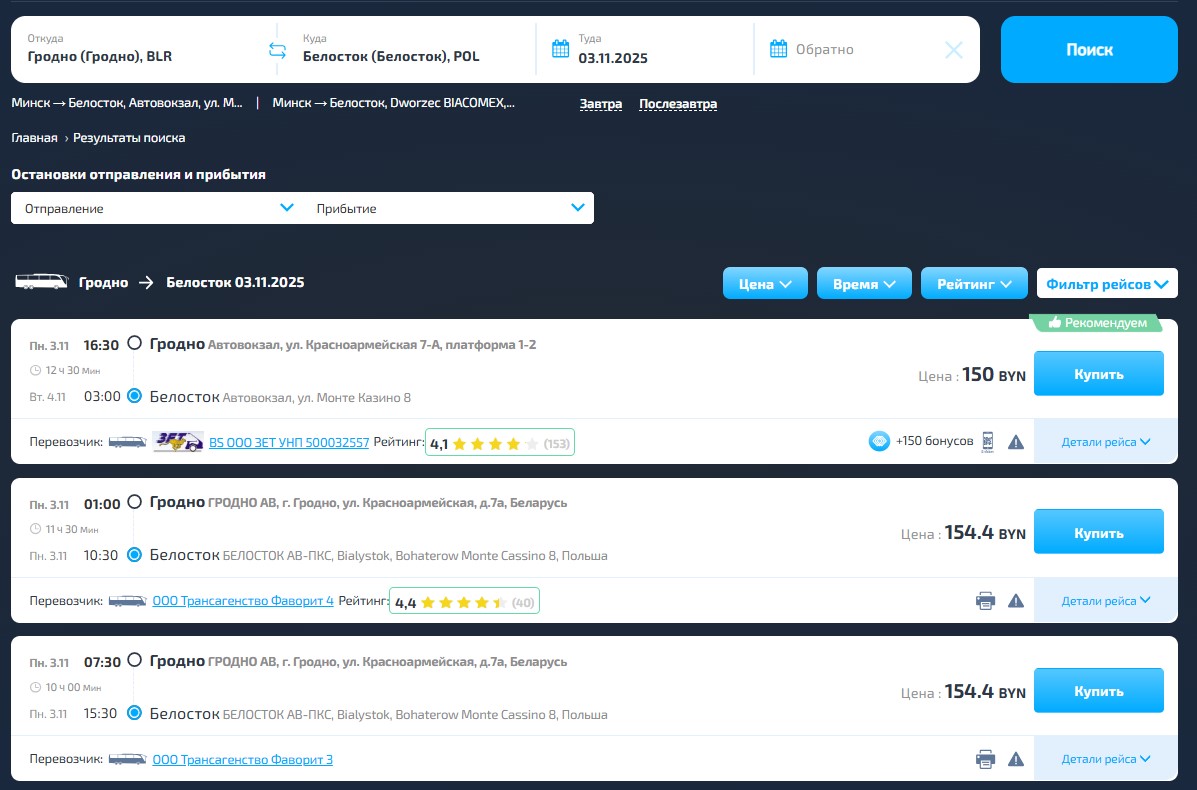Screen dimensions: 1197x790
Task: Expand the Фильтр рейсов dropdown
Action: tap(1106, 284)
